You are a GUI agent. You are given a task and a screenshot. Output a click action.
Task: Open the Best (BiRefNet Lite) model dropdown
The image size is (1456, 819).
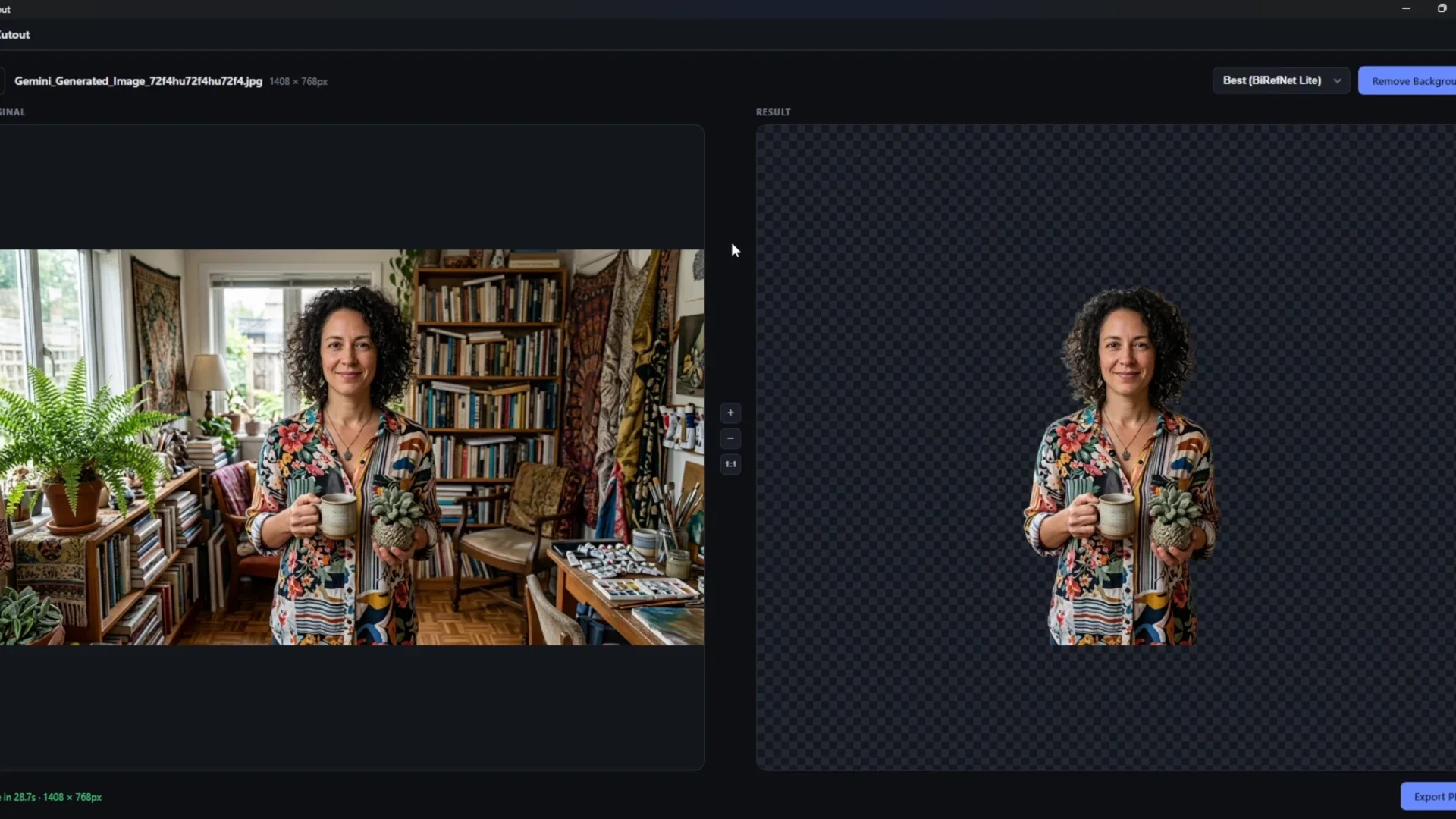coord(1281,80)
